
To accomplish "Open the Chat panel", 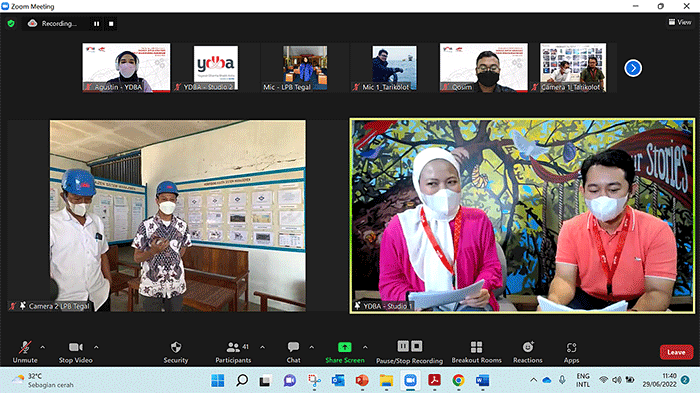I will 293,352.
